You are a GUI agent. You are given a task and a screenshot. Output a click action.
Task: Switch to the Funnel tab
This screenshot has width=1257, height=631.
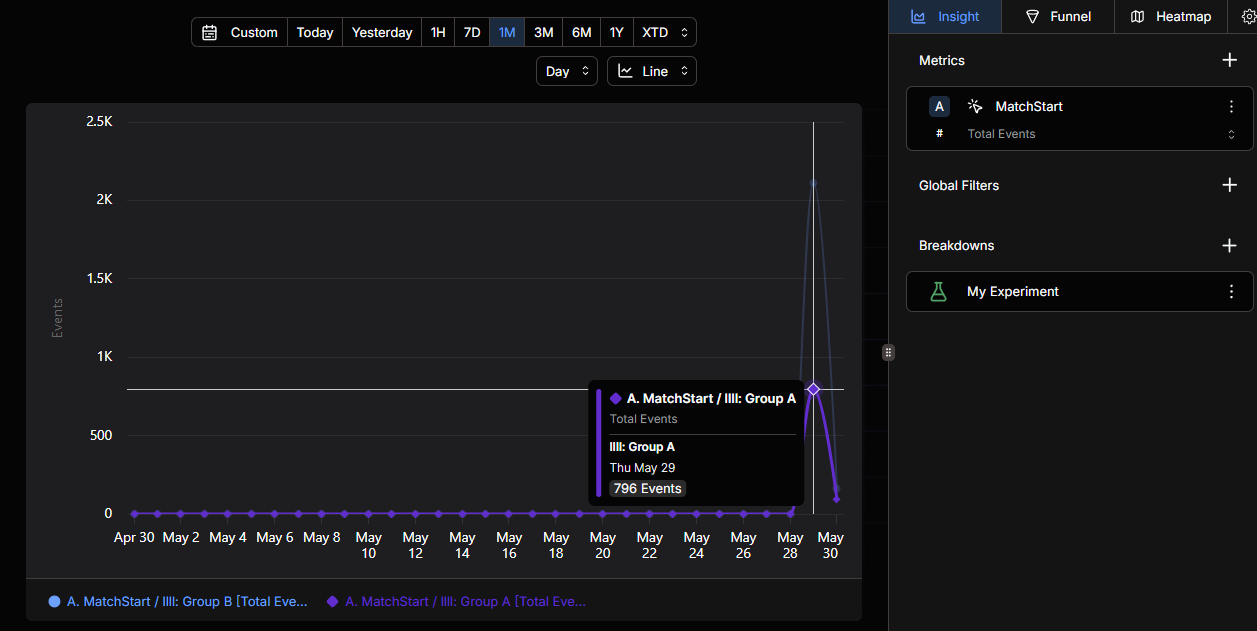pos(1059,16)
